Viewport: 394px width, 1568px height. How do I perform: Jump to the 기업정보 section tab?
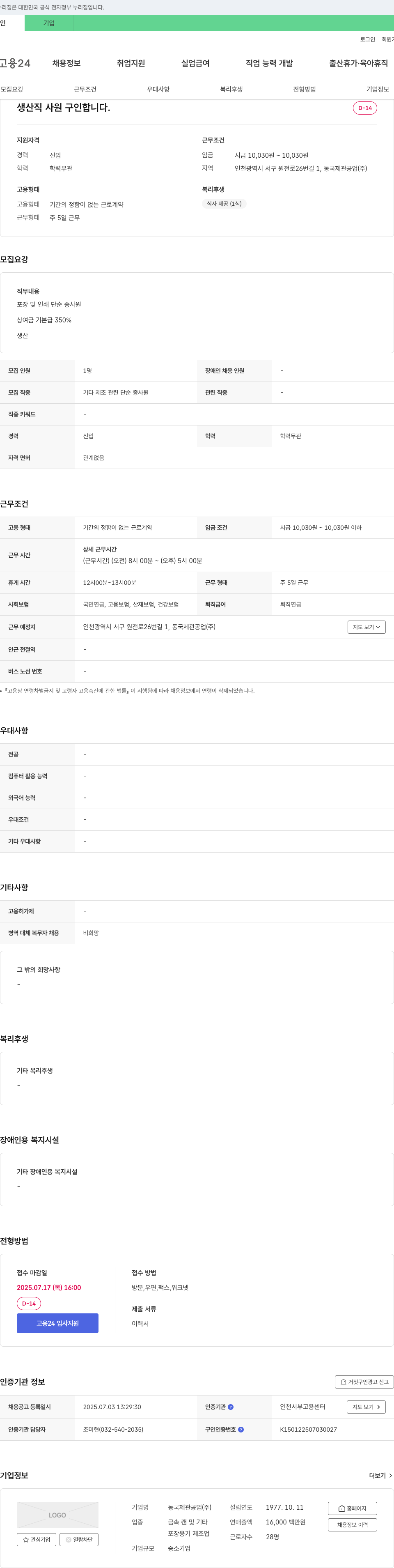378,90
